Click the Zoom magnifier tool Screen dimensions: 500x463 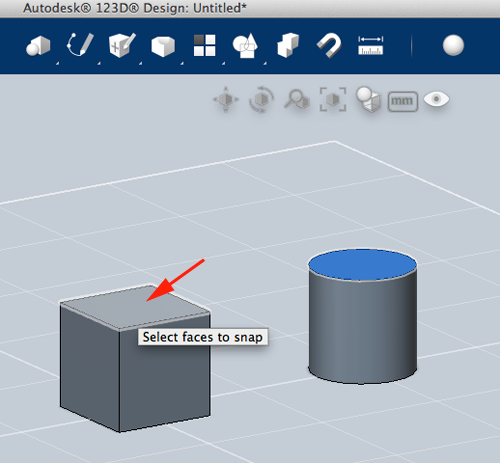tap(297, 99)
